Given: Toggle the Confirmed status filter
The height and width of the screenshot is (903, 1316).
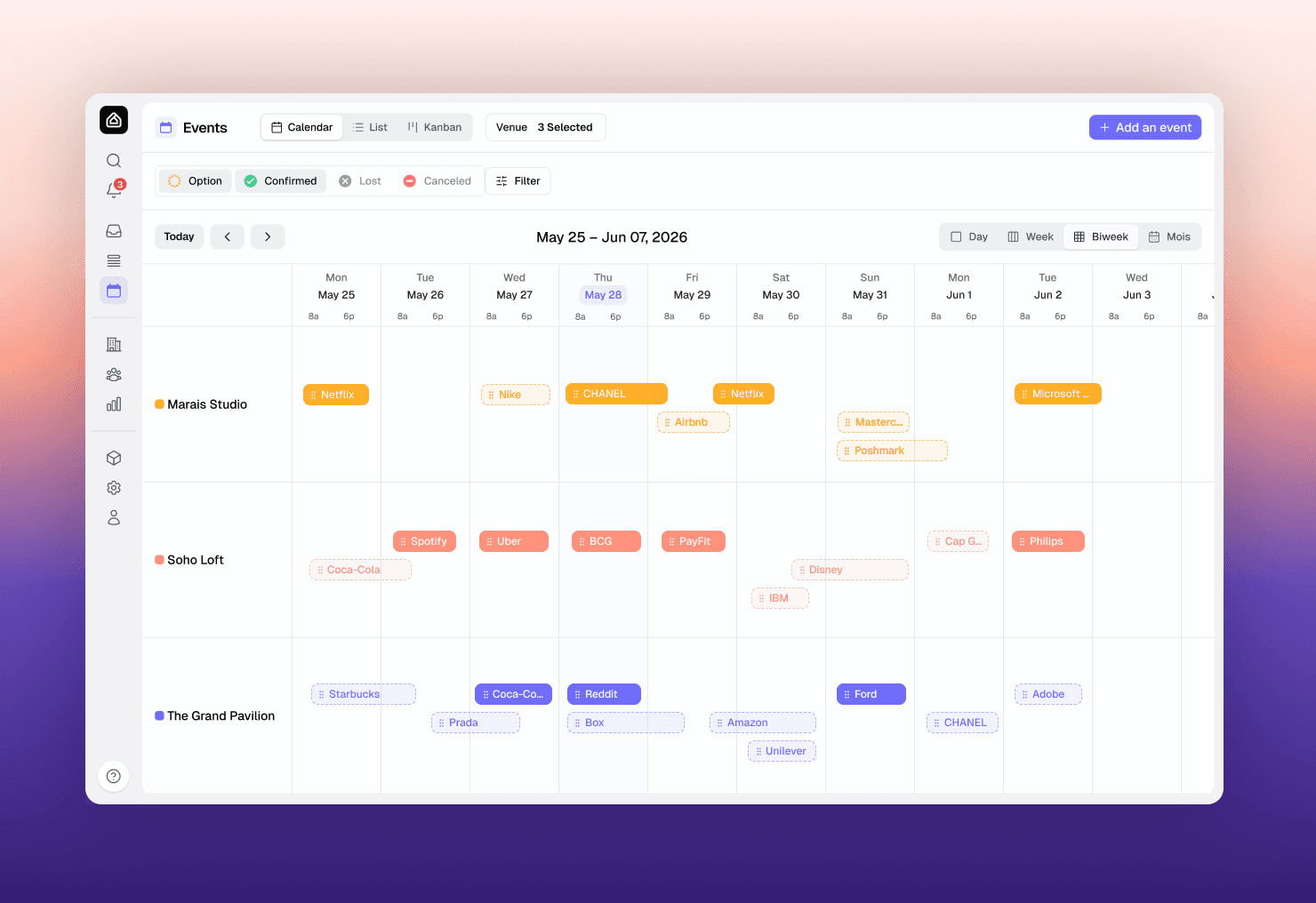Looking at the screenshot, I should (281, 180).
